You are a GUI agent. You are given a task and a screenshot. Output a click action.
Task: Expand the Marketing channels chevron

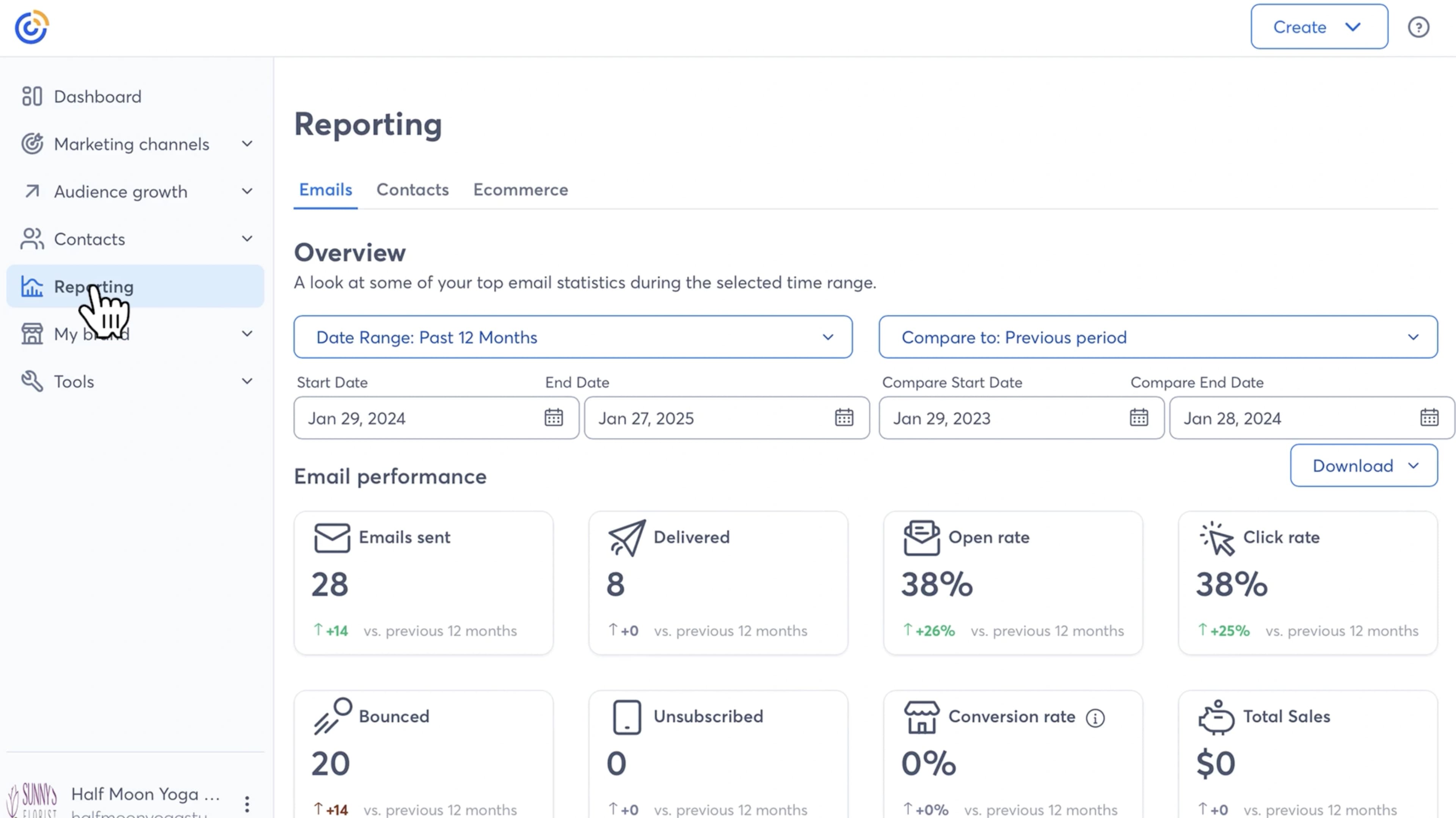(247, 144)
